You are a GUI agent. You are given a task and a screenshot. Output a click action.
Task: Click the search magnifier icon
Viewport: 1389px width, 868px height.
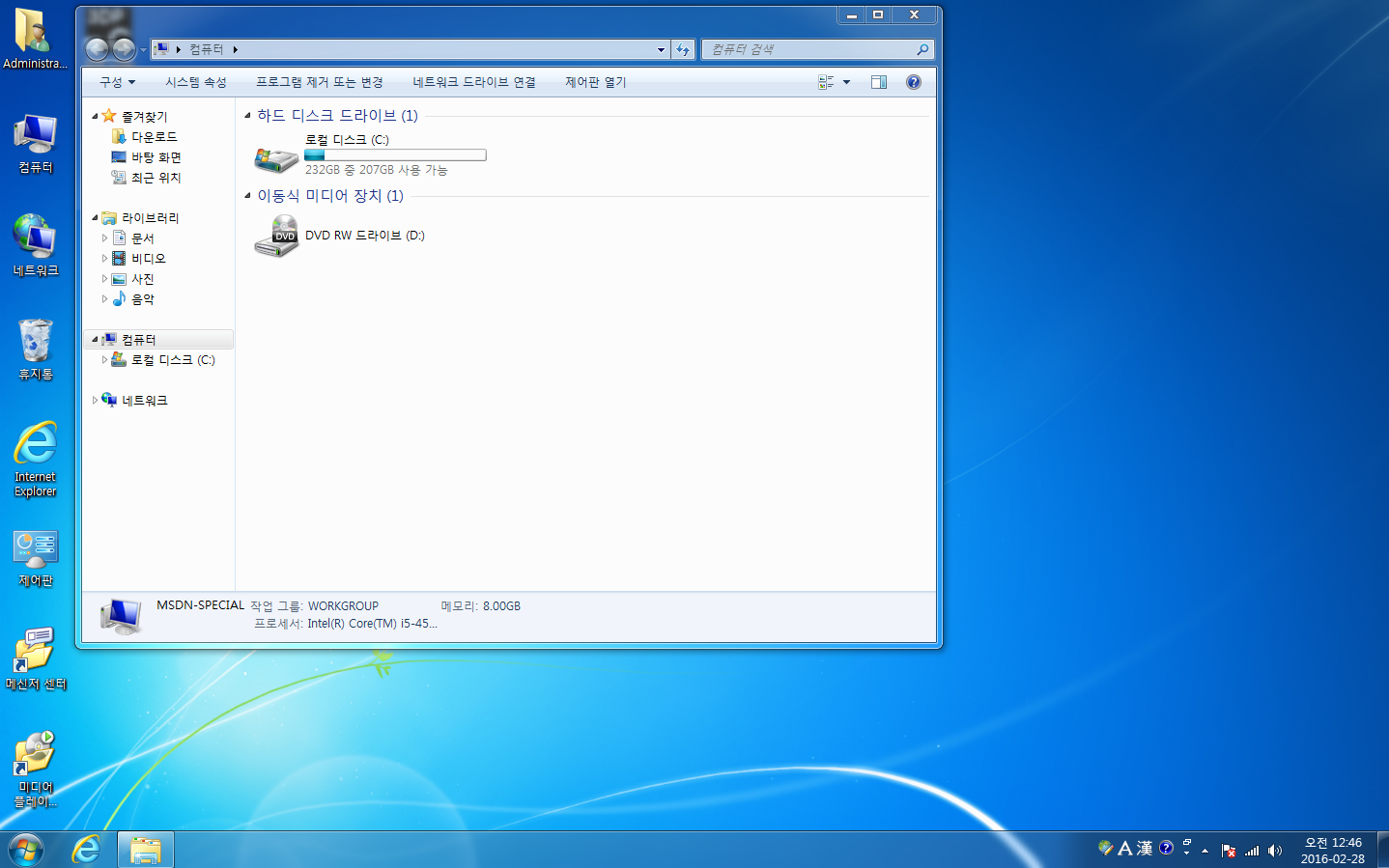click(922, 49)
